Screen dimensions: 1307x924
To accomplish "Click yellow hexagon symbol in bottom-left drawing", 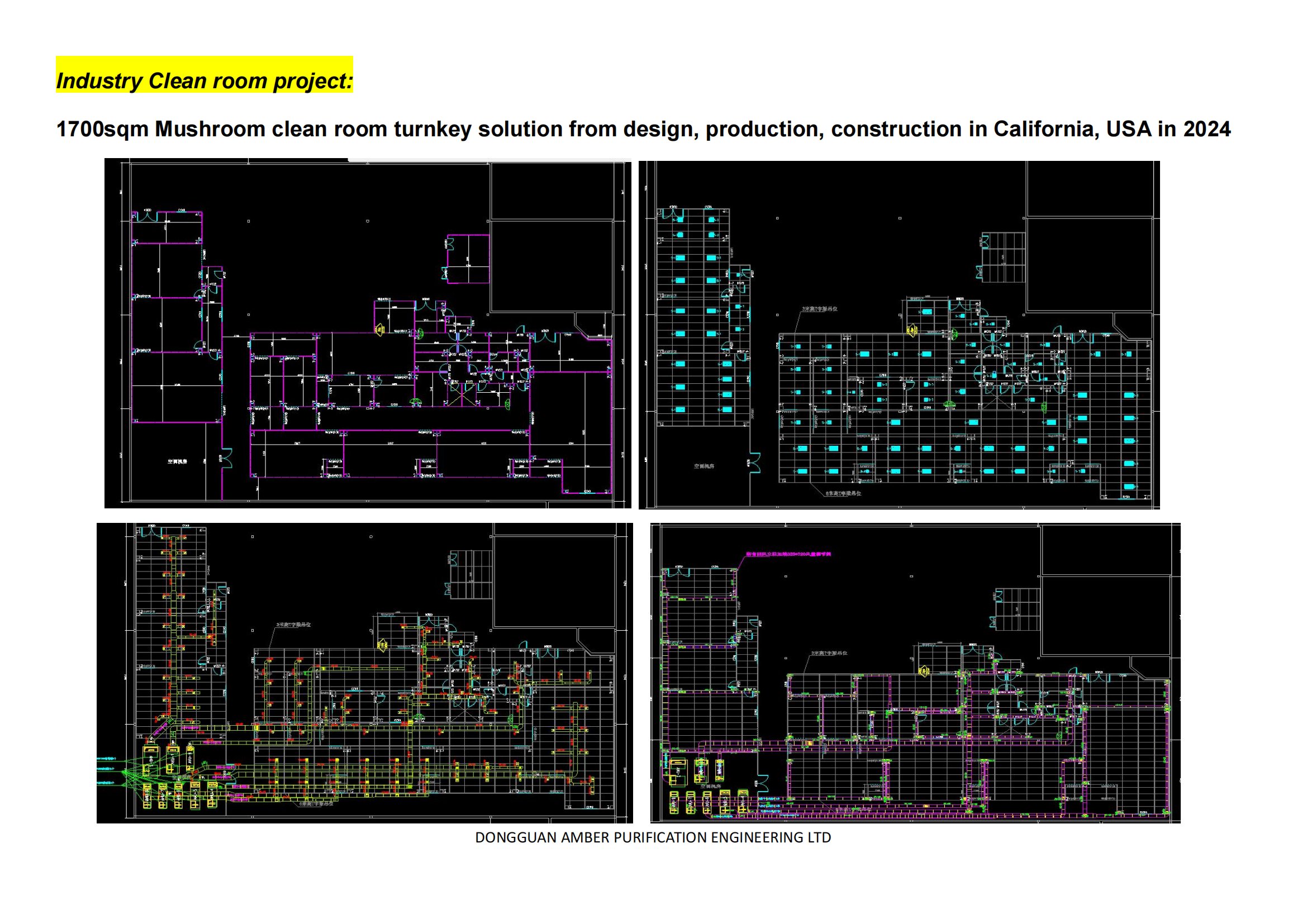I will click(x=382, y=645).
